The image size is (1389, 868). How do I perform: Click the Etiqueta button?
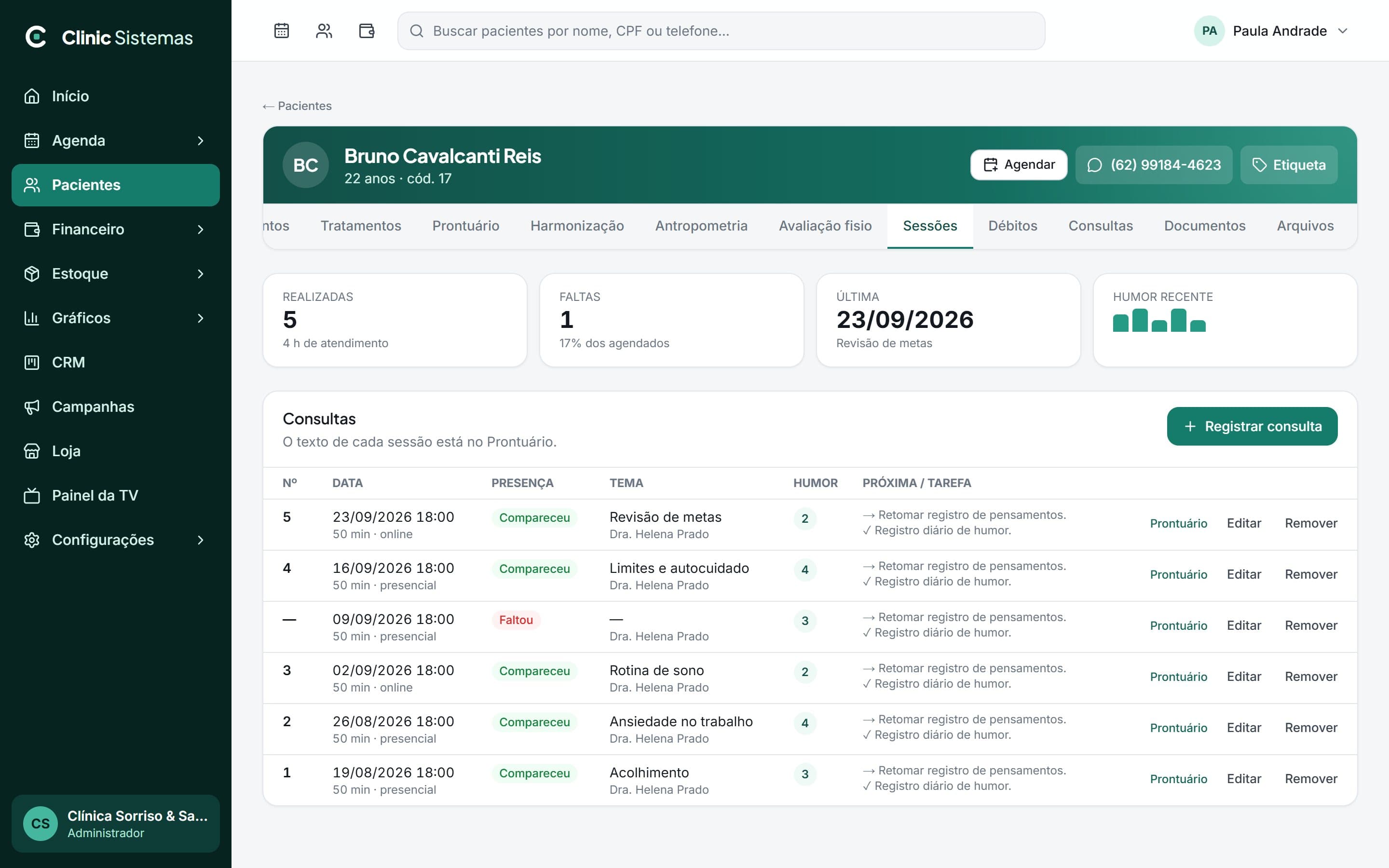point(1289,165)
